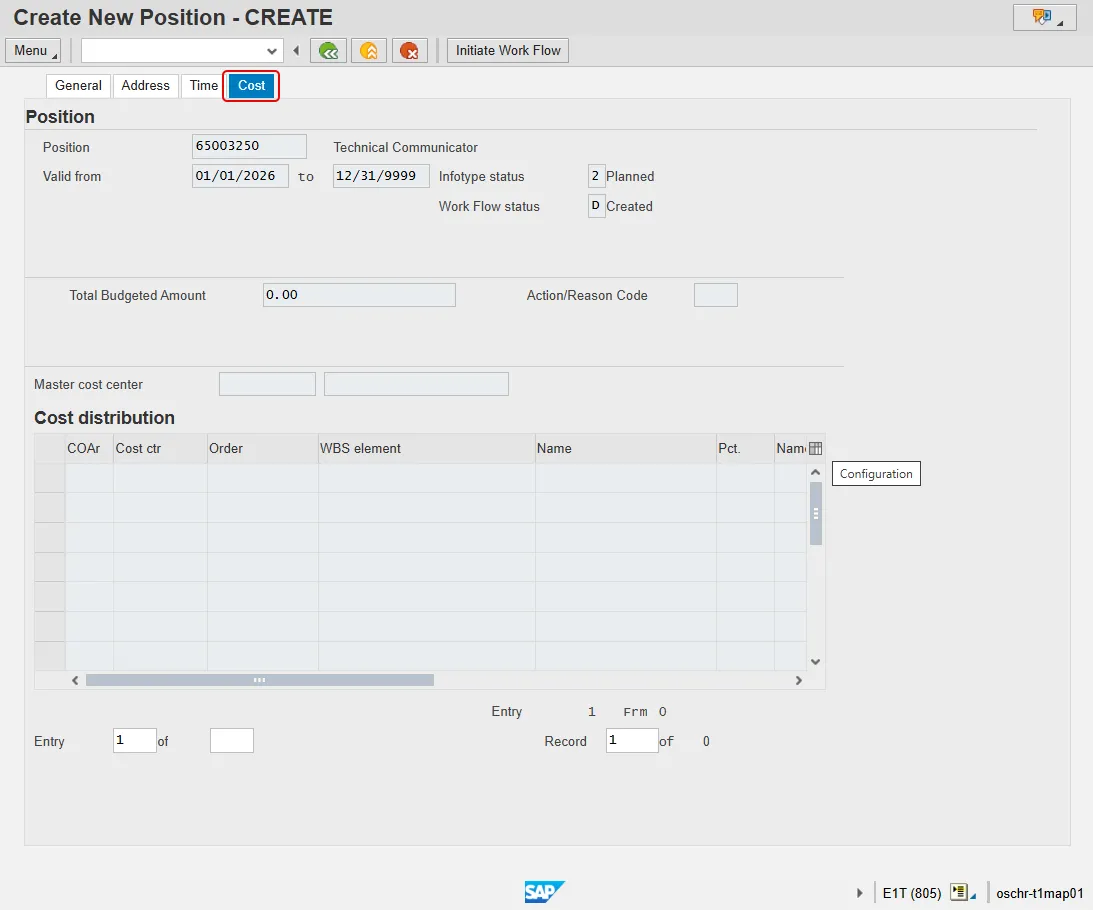
Task: Switch to the Address tab
Action: pyautogui.click(x=145, y=86)
